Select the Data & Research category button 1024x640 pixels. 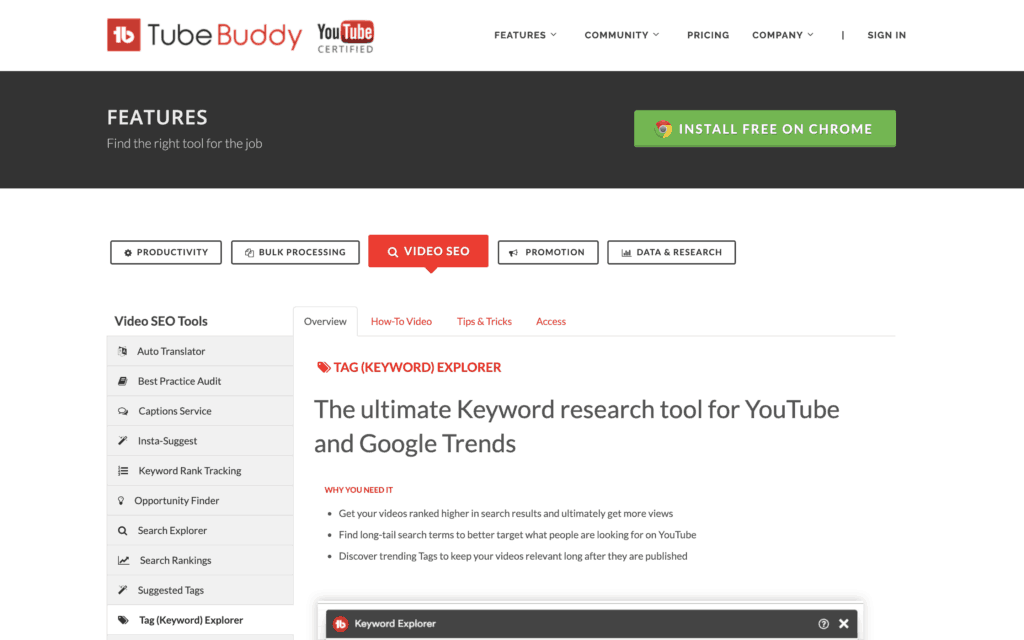click(x=671, y=253)
